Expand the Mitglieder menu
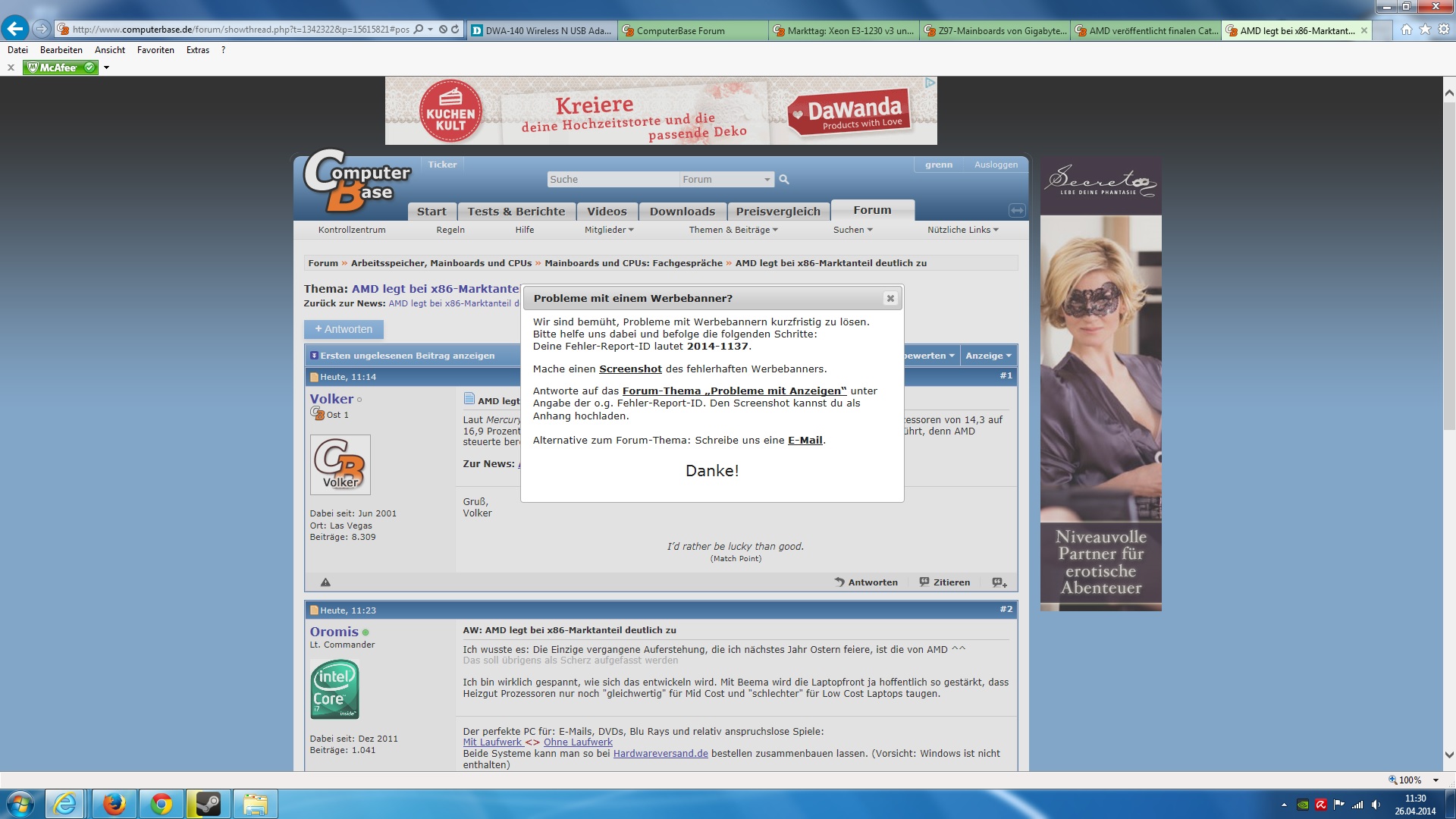The height and width of the screenshot is (819, 1456). tap(609, 230)
